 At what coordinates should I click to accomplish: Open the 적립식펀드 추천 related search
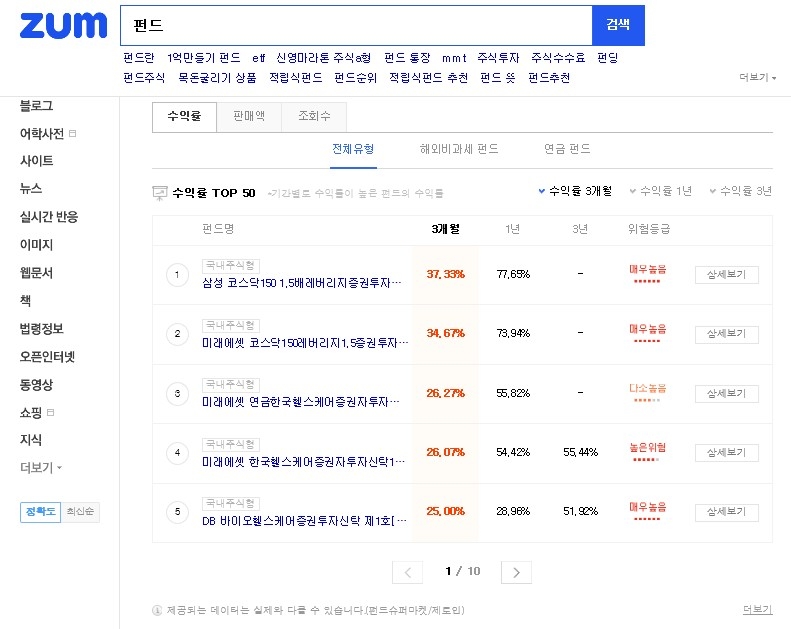pyautogui.click(x=428, y=78)
